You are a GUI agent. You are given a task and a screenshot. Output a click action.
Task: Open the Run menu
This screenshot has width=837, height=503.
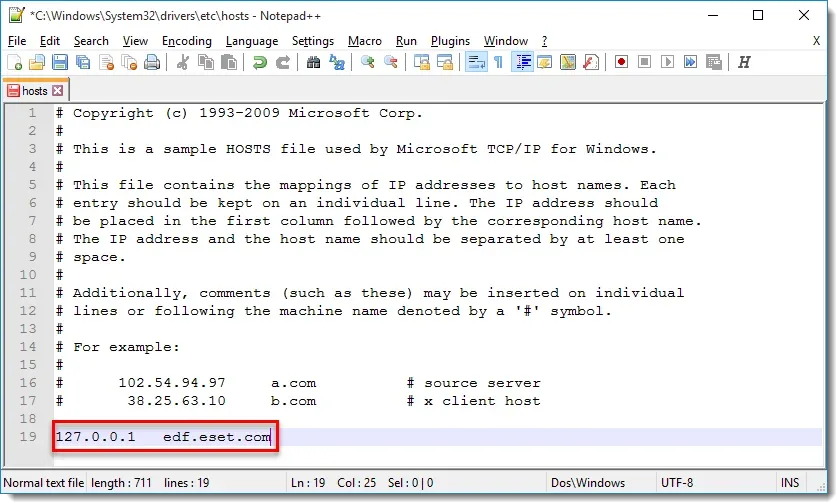pyautogui.click(x=406, y=41)
